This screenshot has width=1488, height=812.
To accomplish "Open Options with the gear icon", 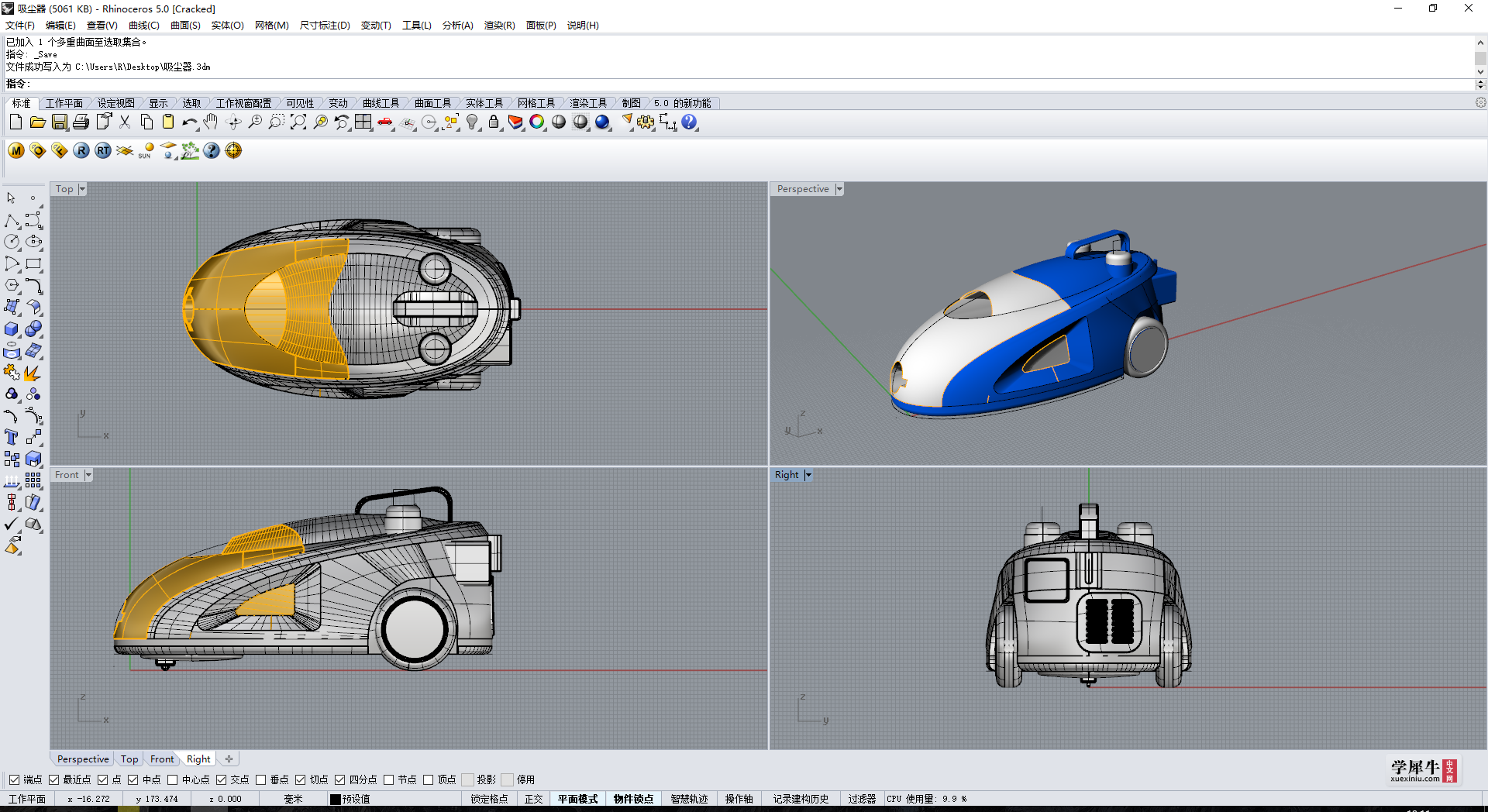I will [x=646, y=122].
